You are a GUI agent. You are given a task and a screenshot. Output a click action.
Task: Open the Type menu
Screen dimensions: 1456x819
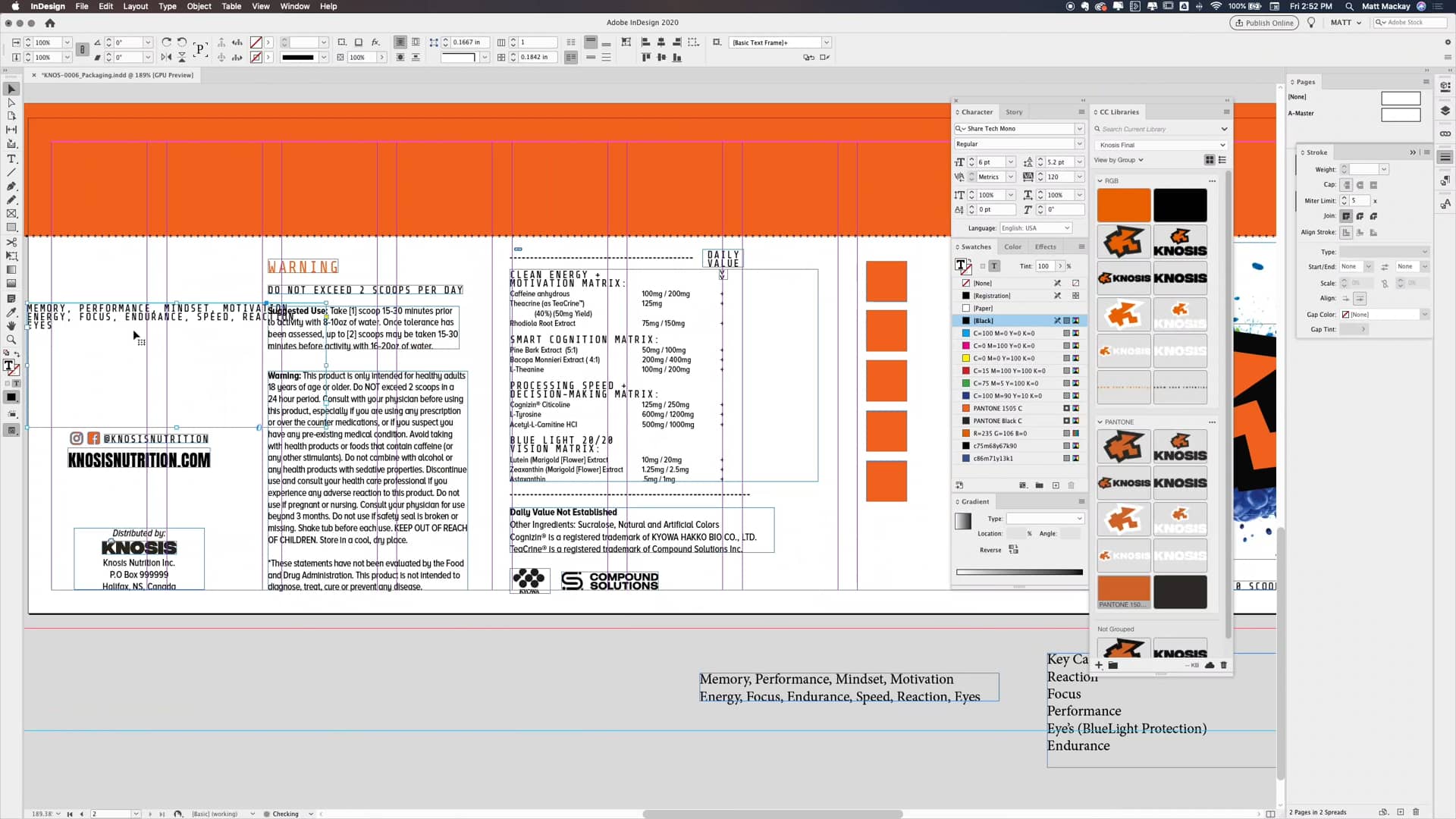tap(168, 6)
